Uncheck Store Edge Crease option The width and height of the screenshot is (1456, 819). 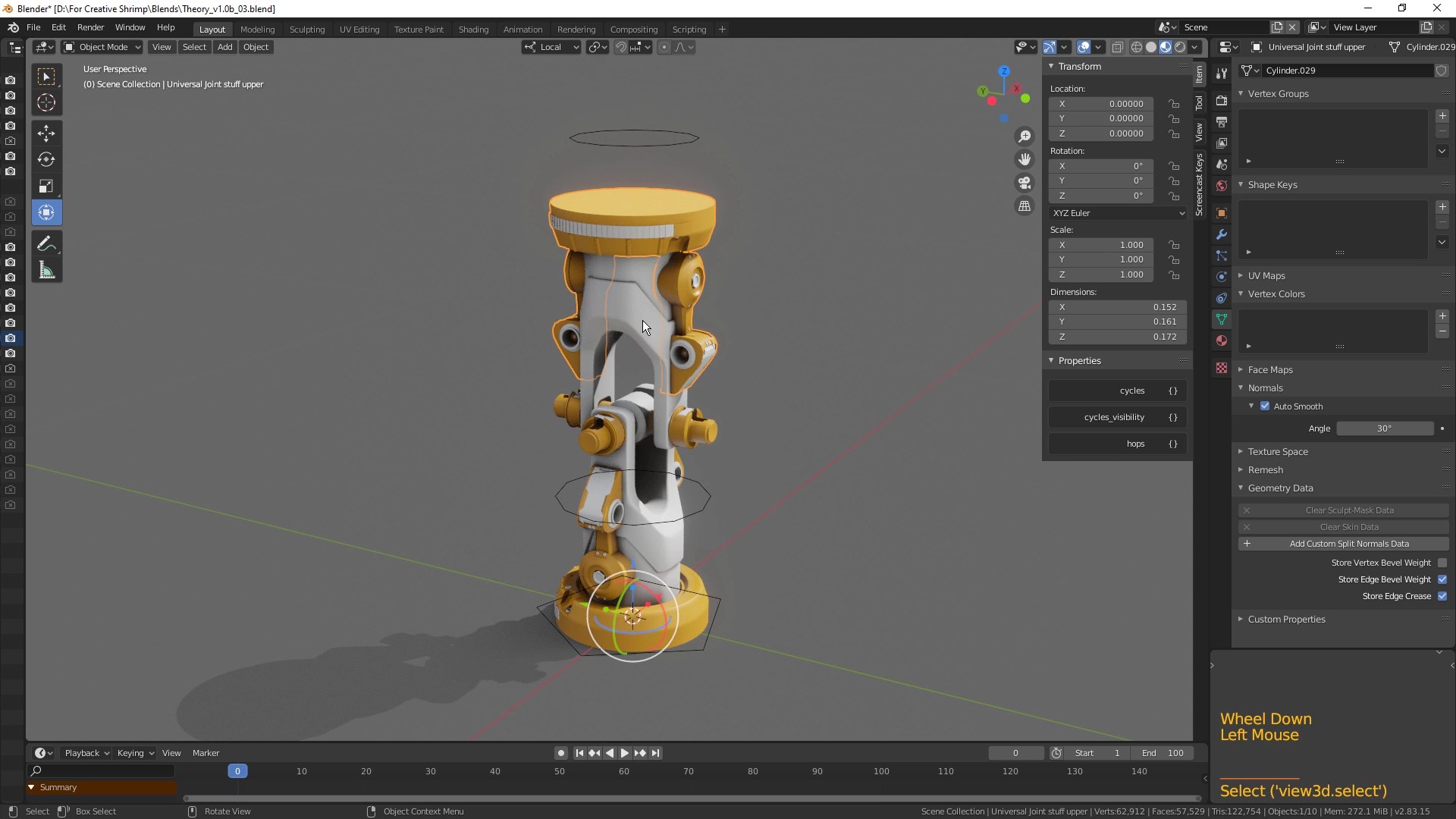coord(1442,596)
